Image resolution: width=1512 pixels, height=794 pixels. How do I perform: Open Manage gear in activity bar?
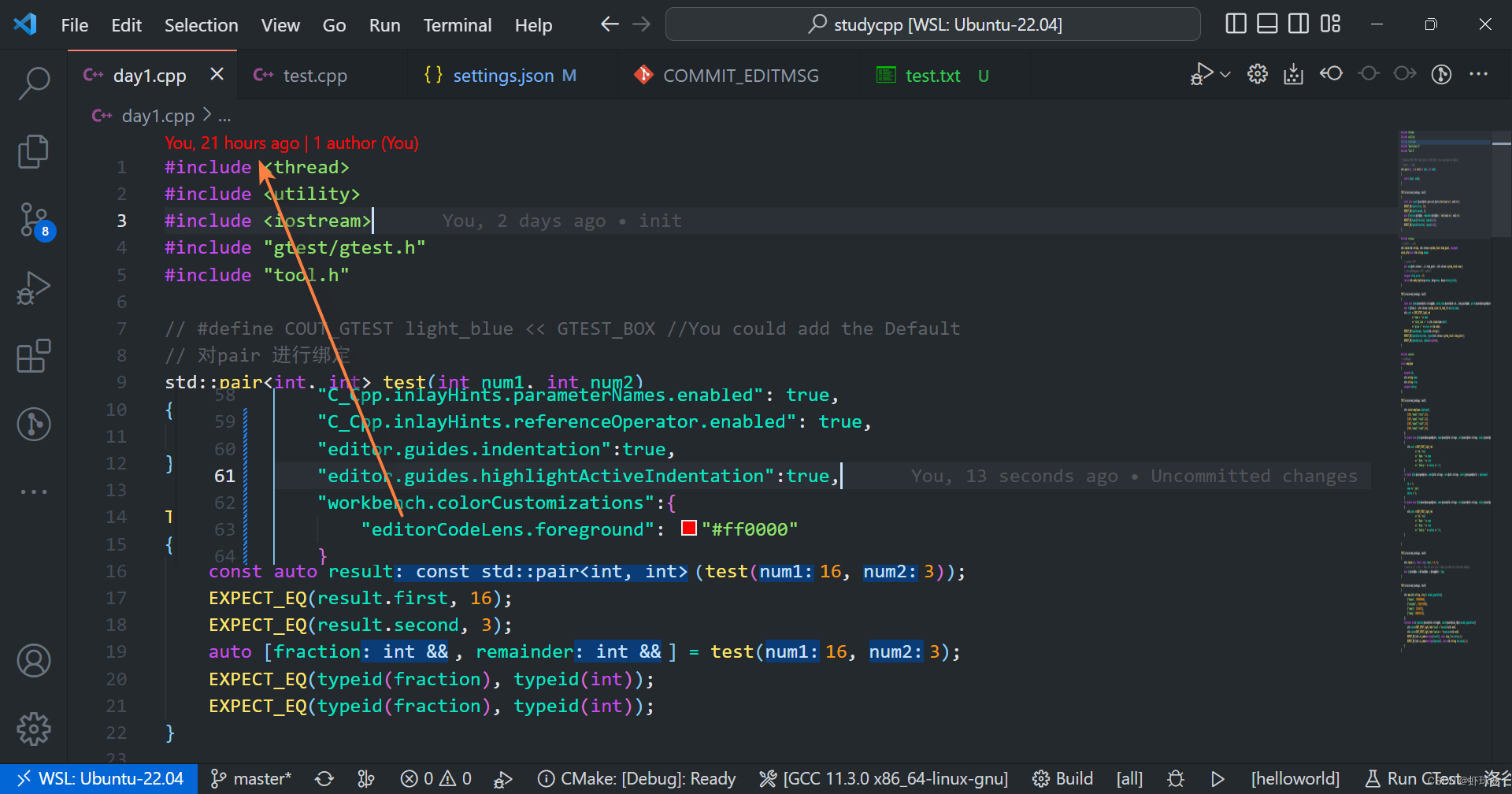click(34, 729)
